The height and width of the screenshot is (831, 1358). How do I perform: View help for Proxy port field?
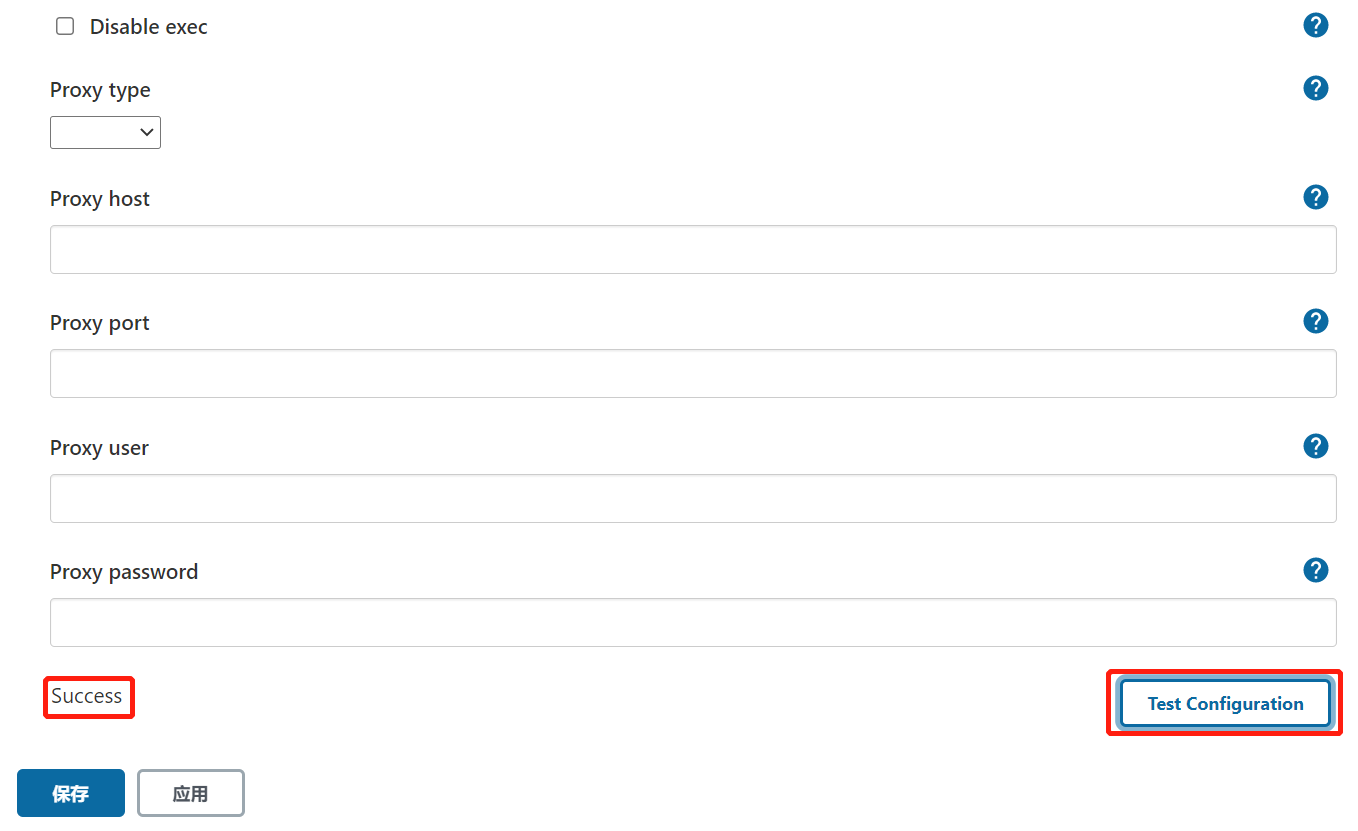tap(1316, 321)
